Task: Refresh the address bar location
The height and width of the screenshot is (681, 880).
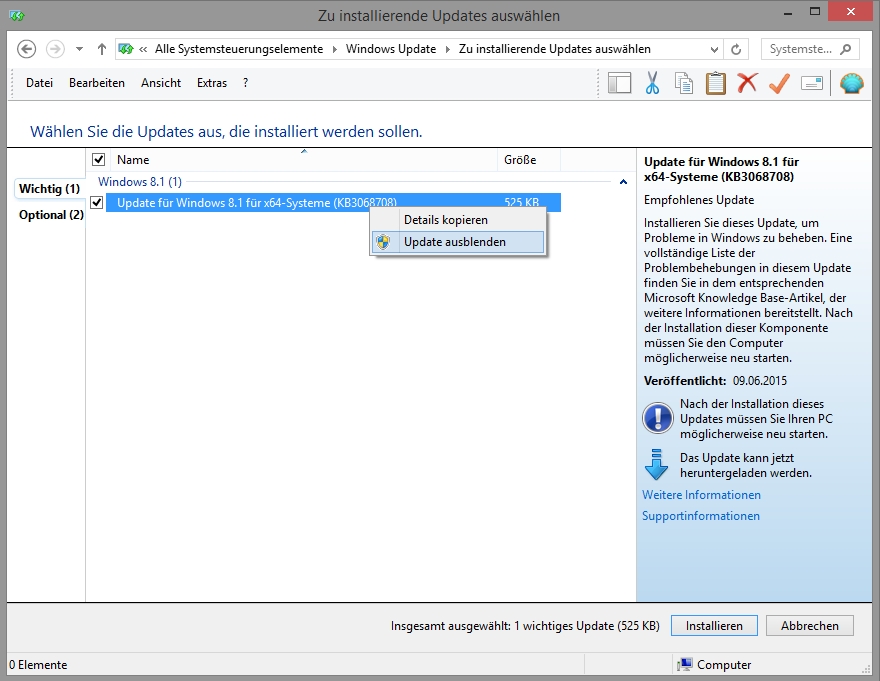Action: (x=737, y=49)
